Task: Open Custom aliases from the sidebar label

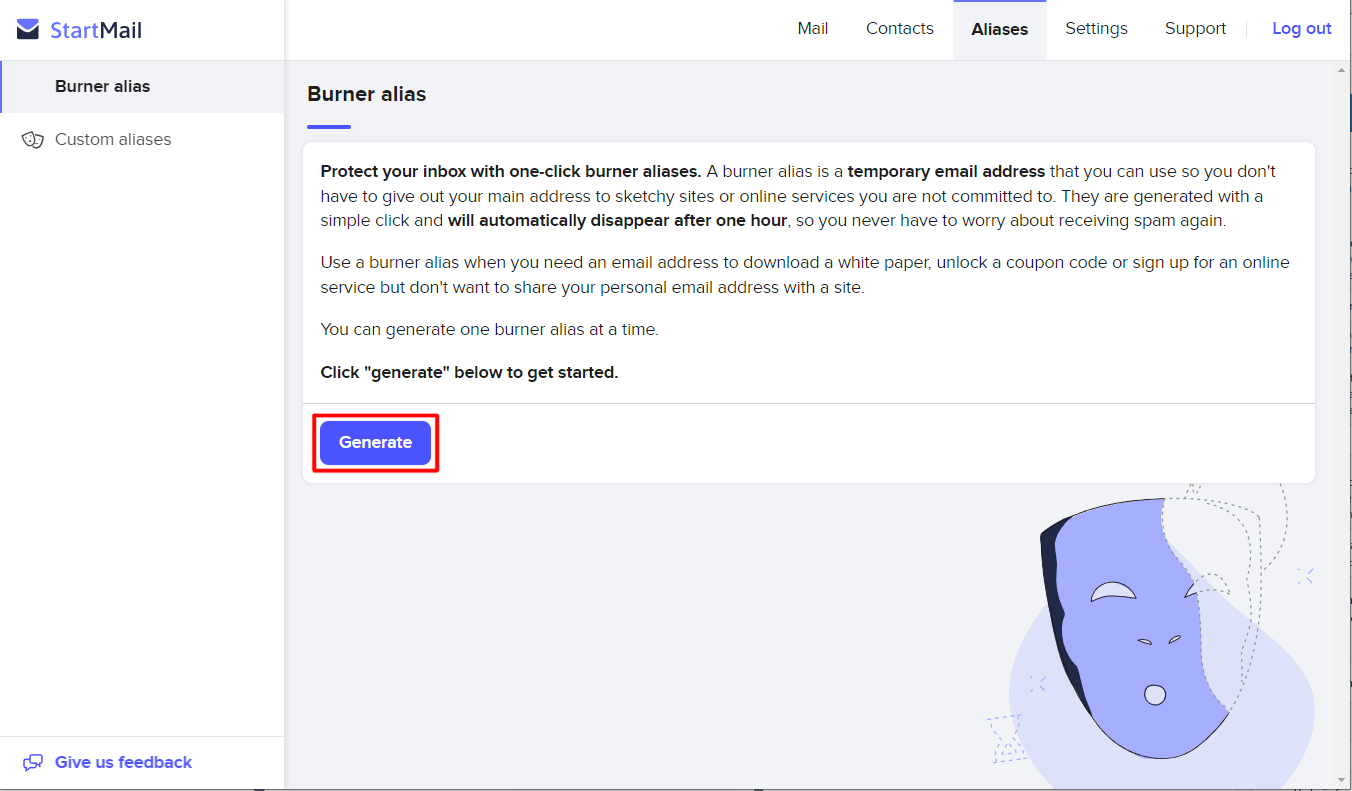Action: tap(113, 140)
